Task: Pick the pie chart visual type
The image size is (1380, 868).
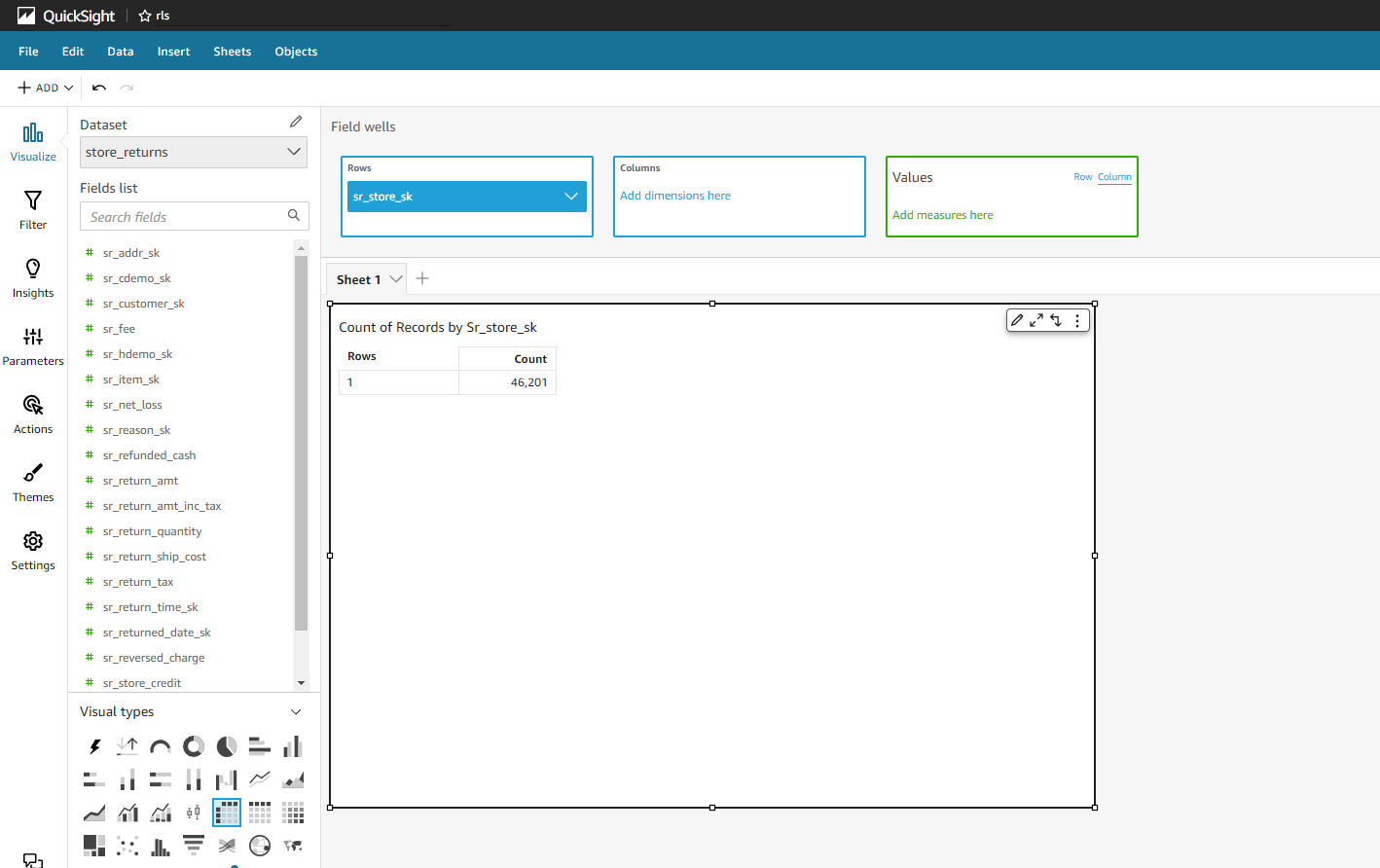Action: click(x=227, y=746)
